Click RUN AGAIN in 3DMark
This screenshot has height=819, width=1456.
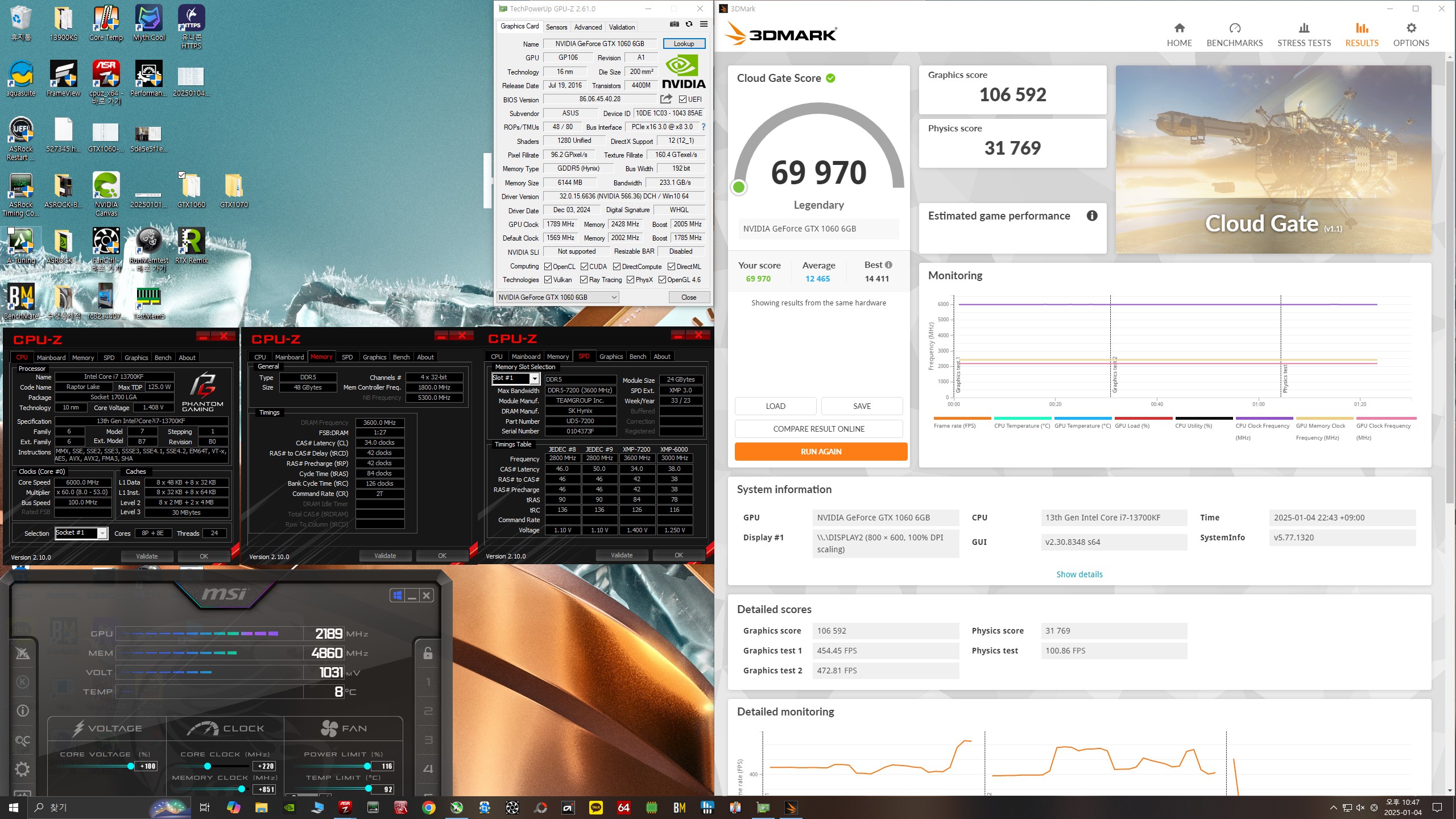[x=821, y=452]
